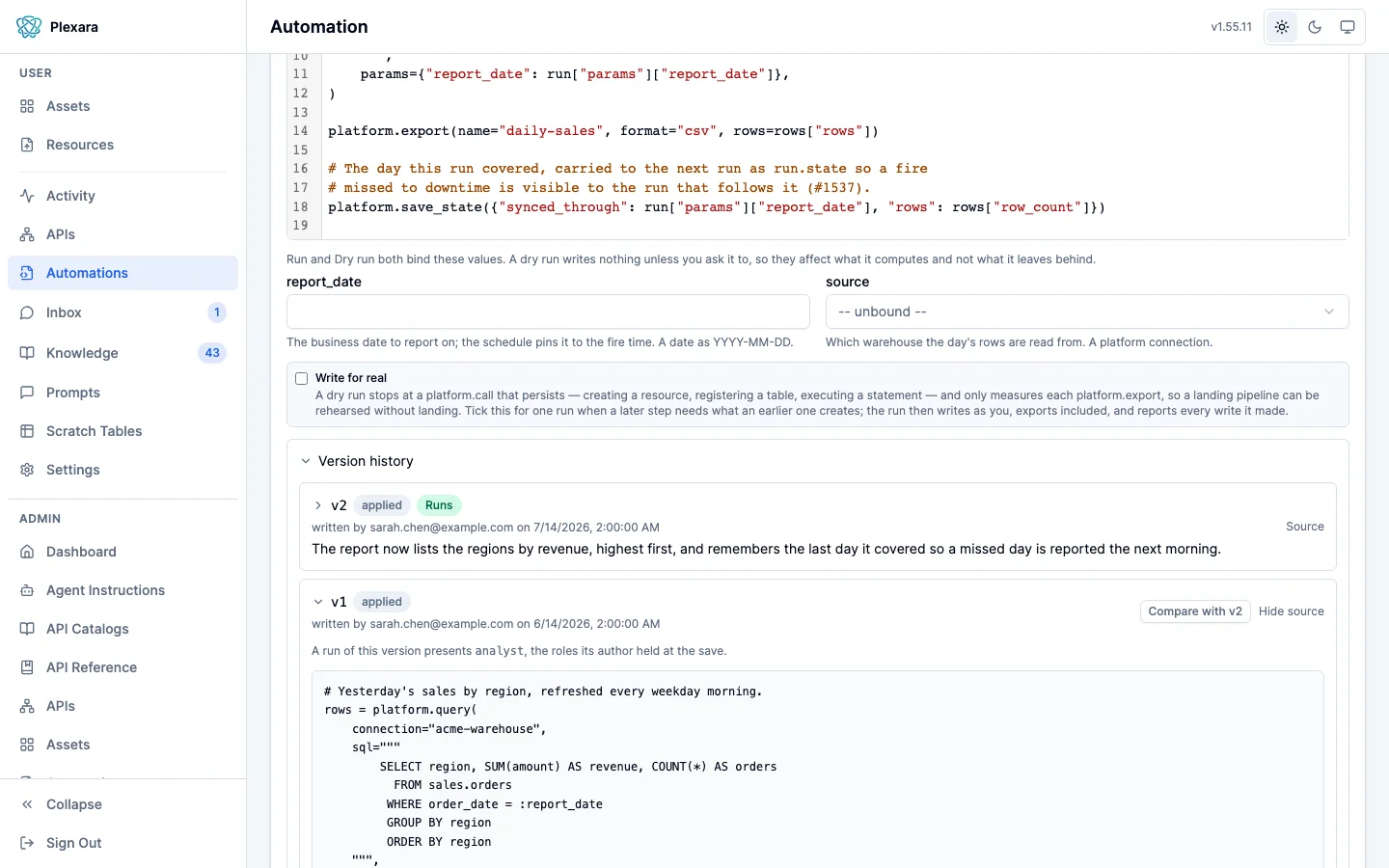Expand the v2 version entry

(318, 505)
